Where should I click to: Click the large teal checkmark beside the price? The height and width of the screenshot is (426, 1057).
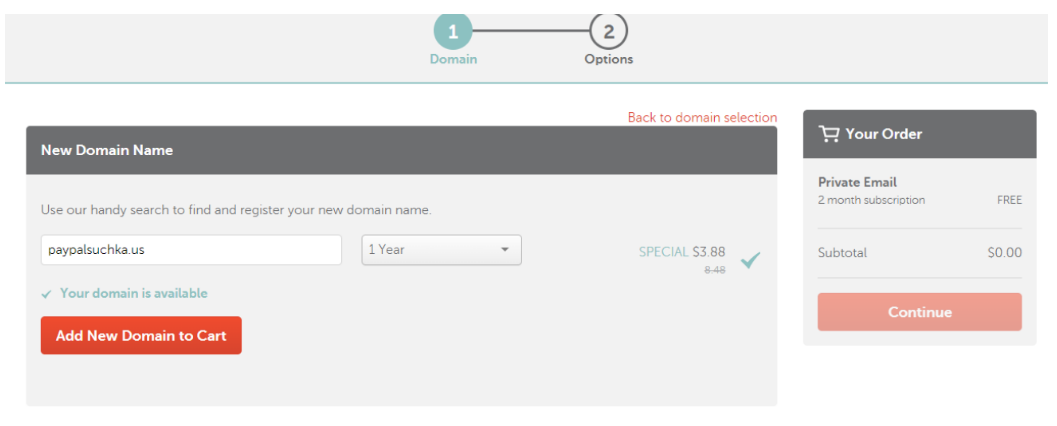click(x=750, y=260)
